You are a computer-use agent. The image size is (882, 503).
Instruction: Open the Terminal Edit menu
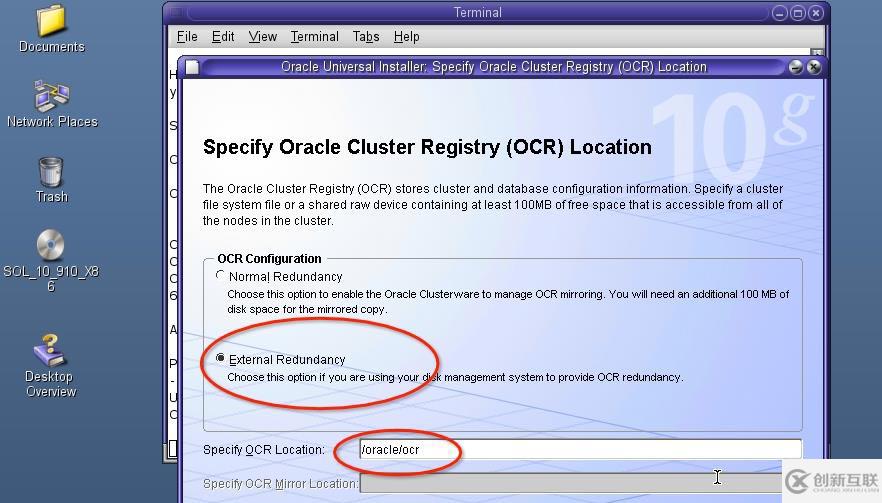(223, 37)
